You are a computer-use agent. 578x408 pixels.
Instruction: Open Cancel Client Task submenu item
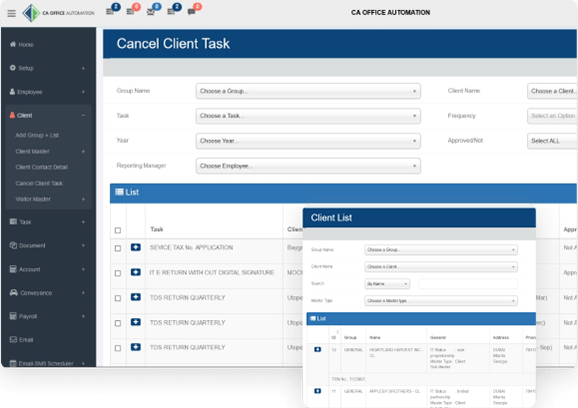[x=39, y=183]
